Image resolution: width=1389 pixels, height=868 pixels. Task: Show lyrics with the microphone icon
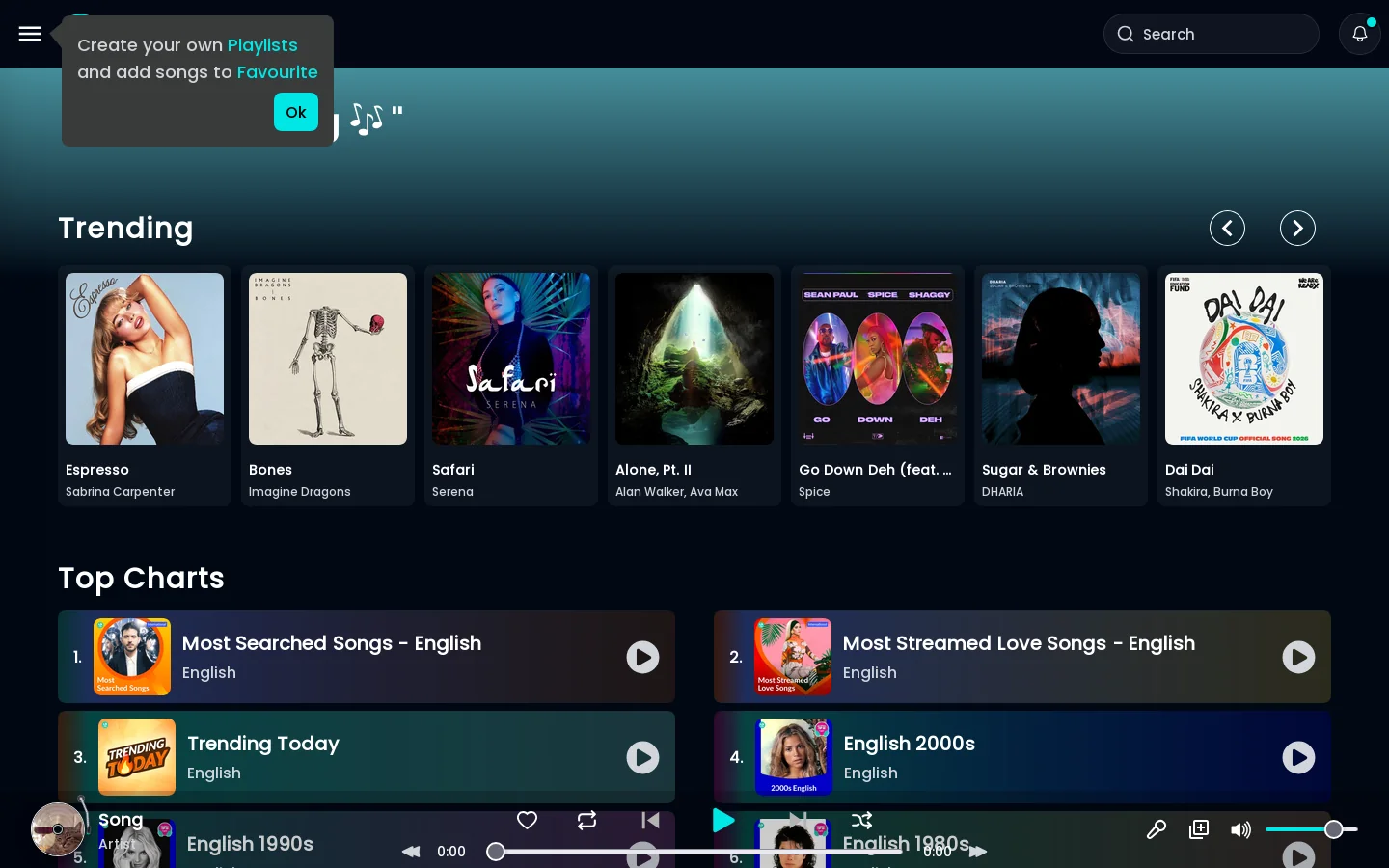tap(1156, 829)
